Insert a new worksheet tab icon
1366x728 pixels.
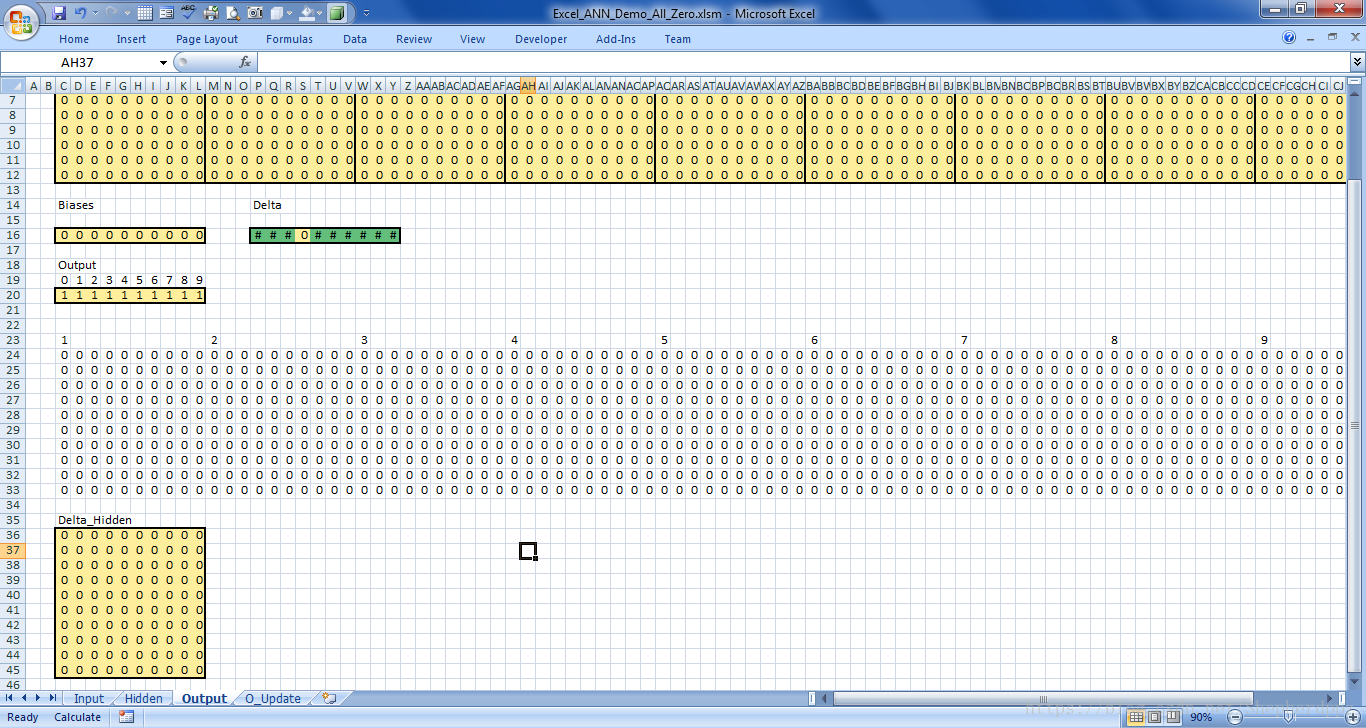point(329,698)
